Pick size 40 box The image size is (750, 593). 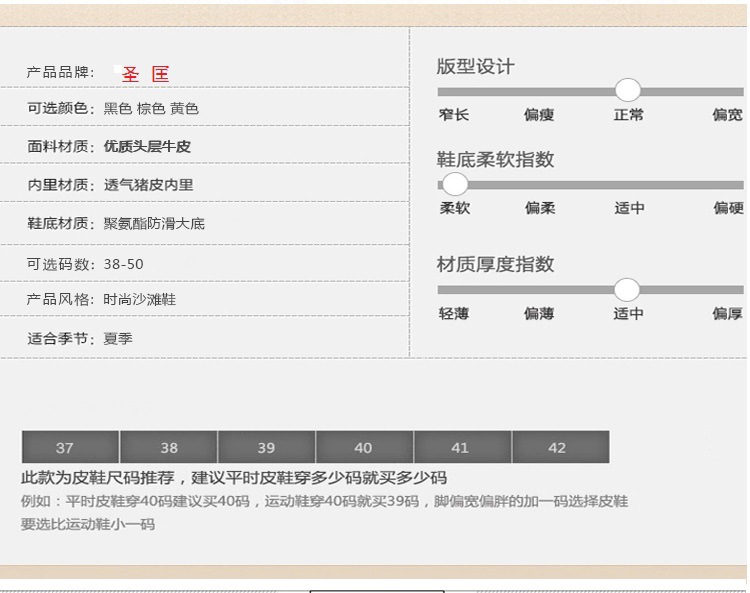point(363,447)
